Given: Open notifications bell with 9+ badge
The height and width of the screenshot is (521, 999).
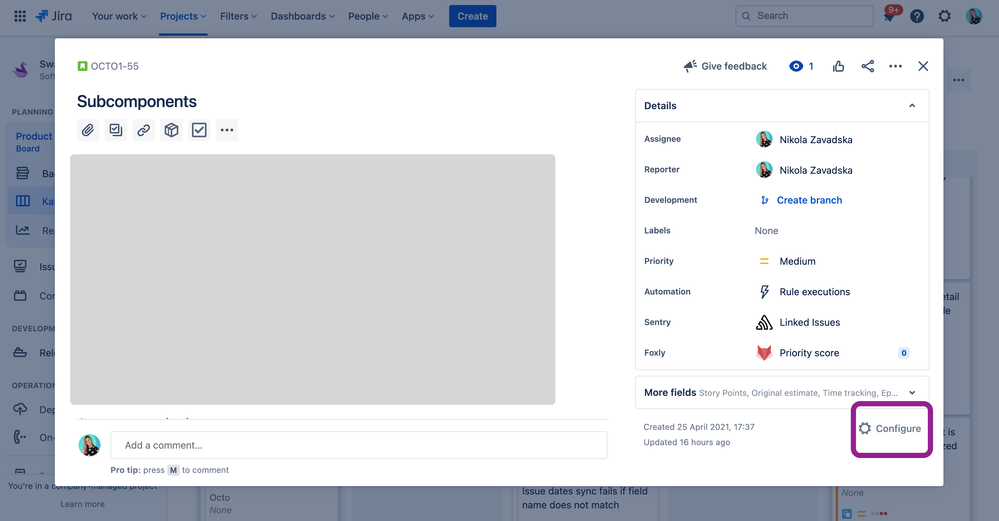Looking at the screenshot, I should 889,15.
